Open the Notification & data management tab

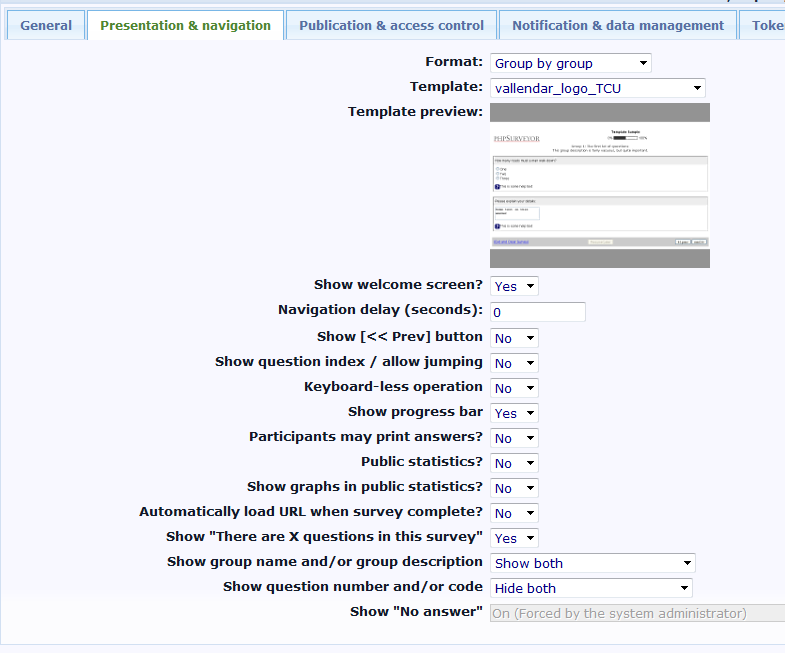click(x=618, y=25)
